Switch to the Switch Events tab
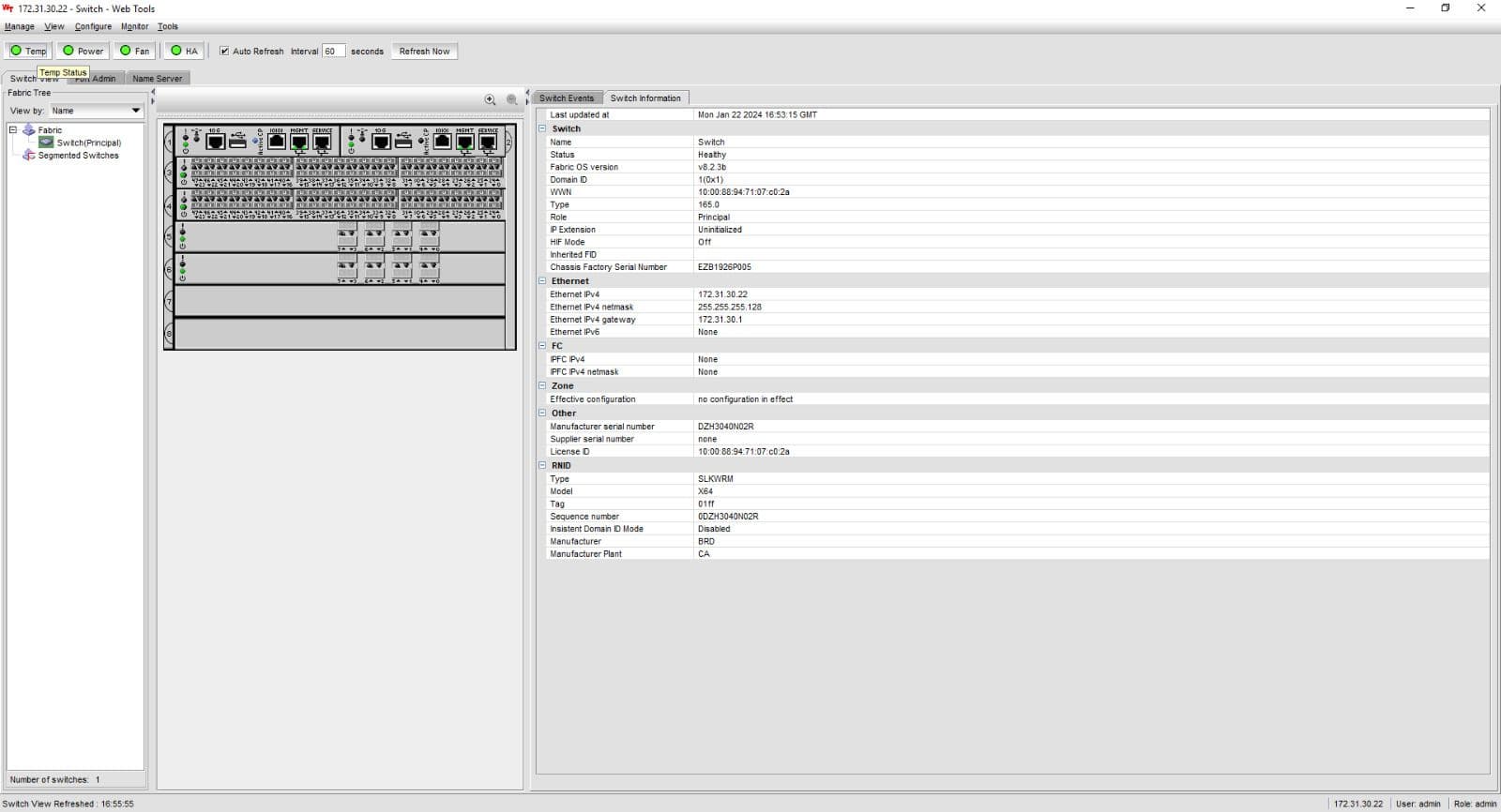The height and width of the screenshot is (812, 1501). click(567, 98)
